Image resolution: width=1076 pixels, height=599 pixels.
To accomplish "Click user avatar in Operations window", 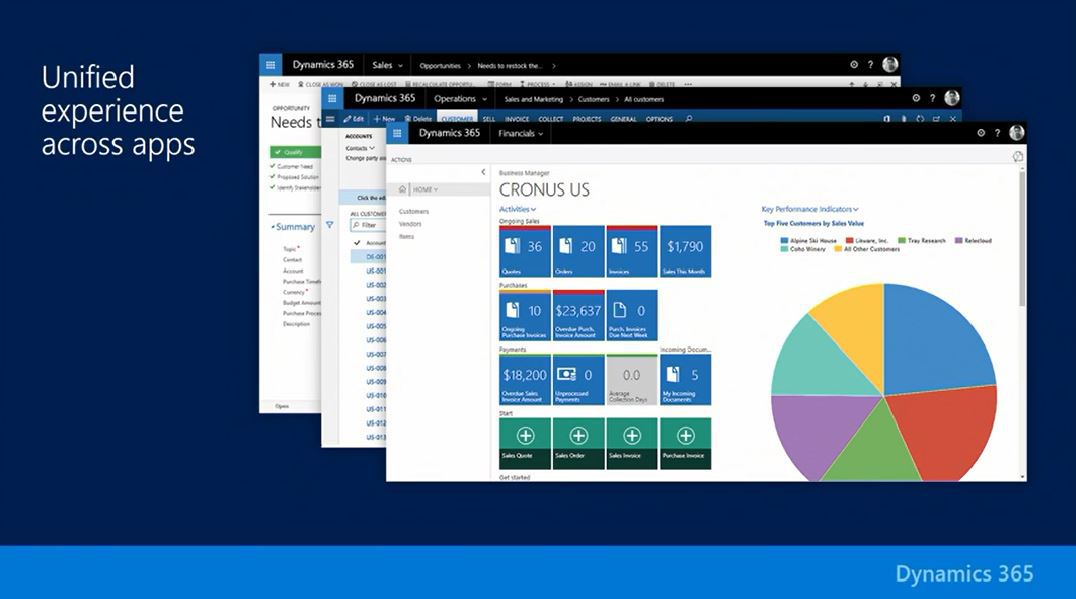I will (951, 98).
